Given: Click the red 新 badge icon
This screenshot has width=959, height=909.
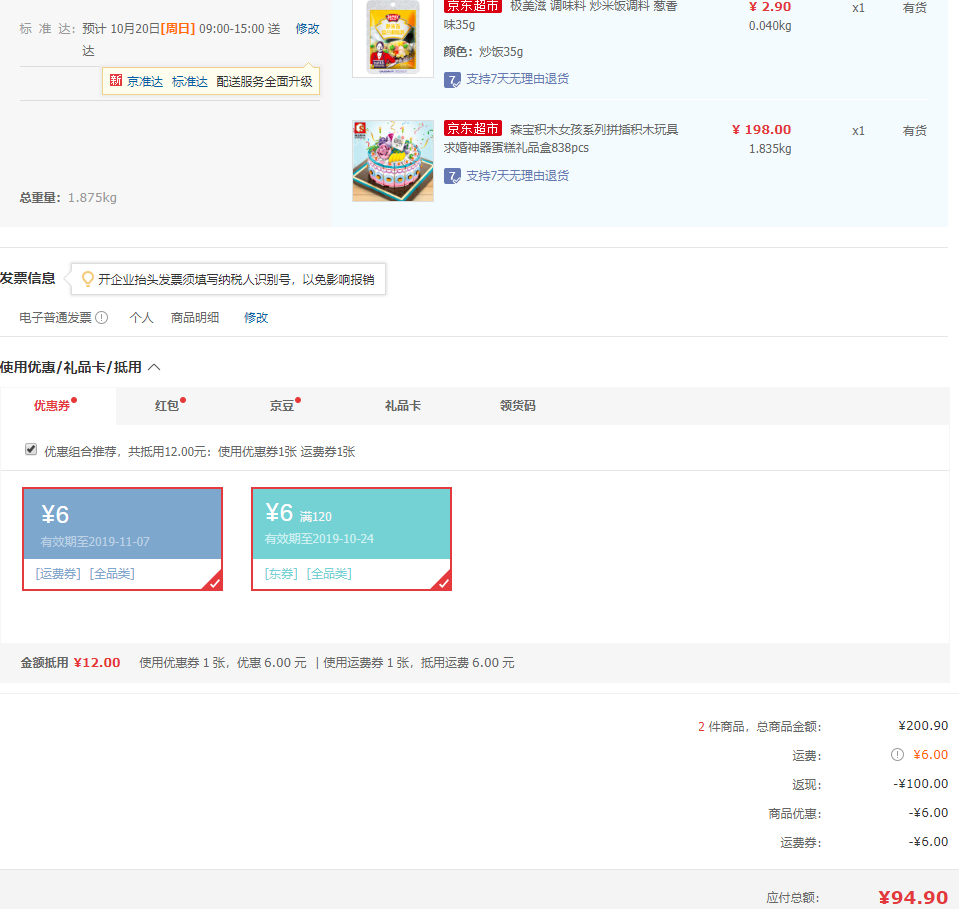Looking at the screenshot, I should [x=116, y=81].
